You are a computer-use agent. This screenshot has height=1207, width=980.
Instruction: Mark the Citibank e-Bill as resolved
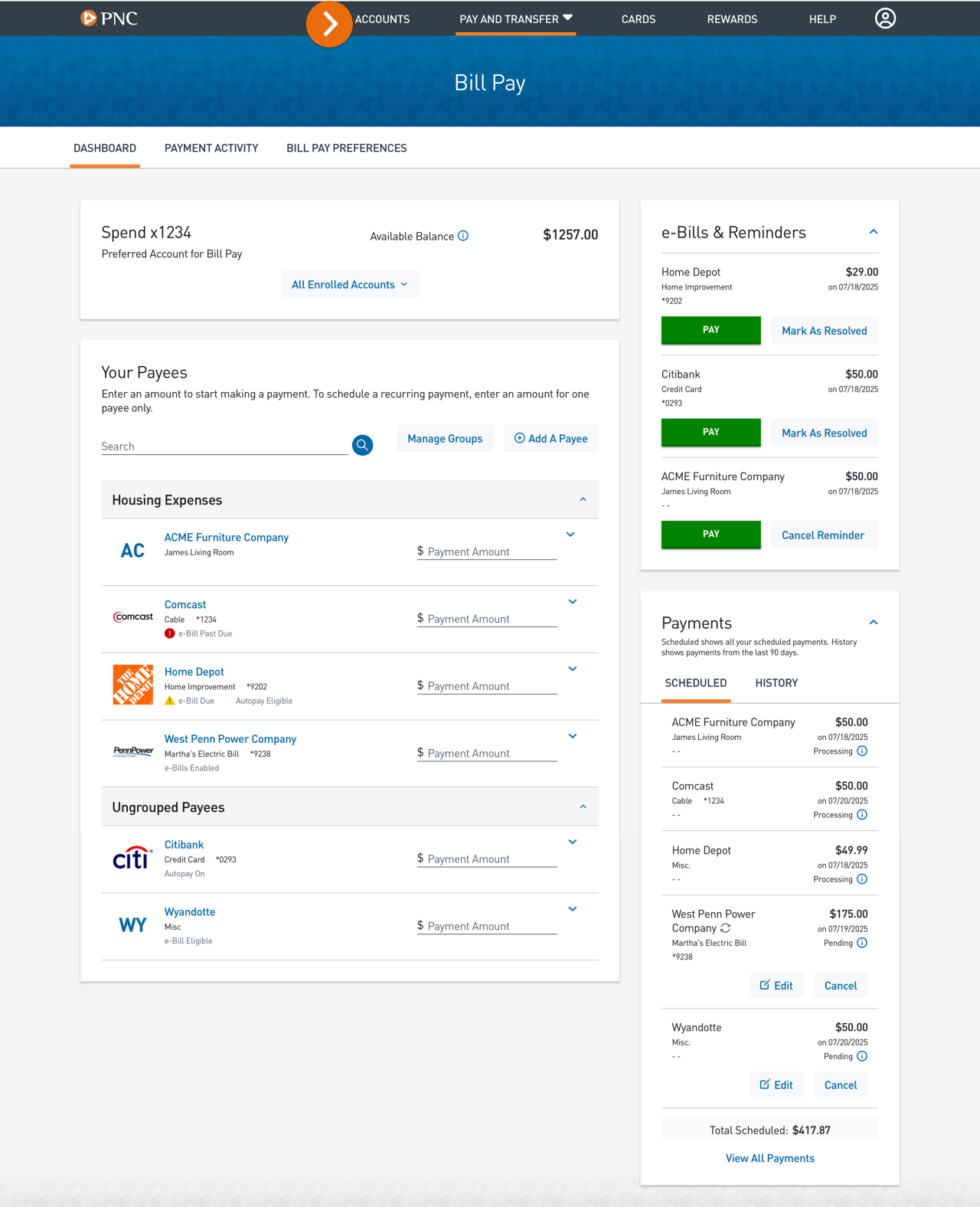click(825, 433)
